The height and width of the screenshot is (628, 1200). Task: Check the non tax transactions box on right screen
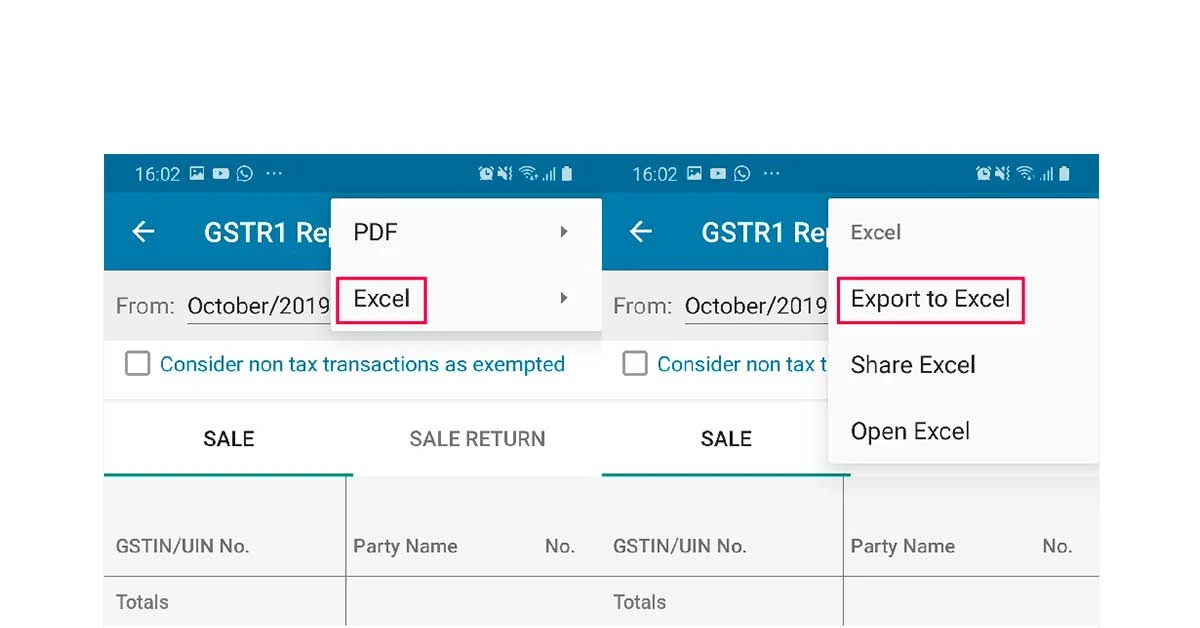(x=635, y=364)
